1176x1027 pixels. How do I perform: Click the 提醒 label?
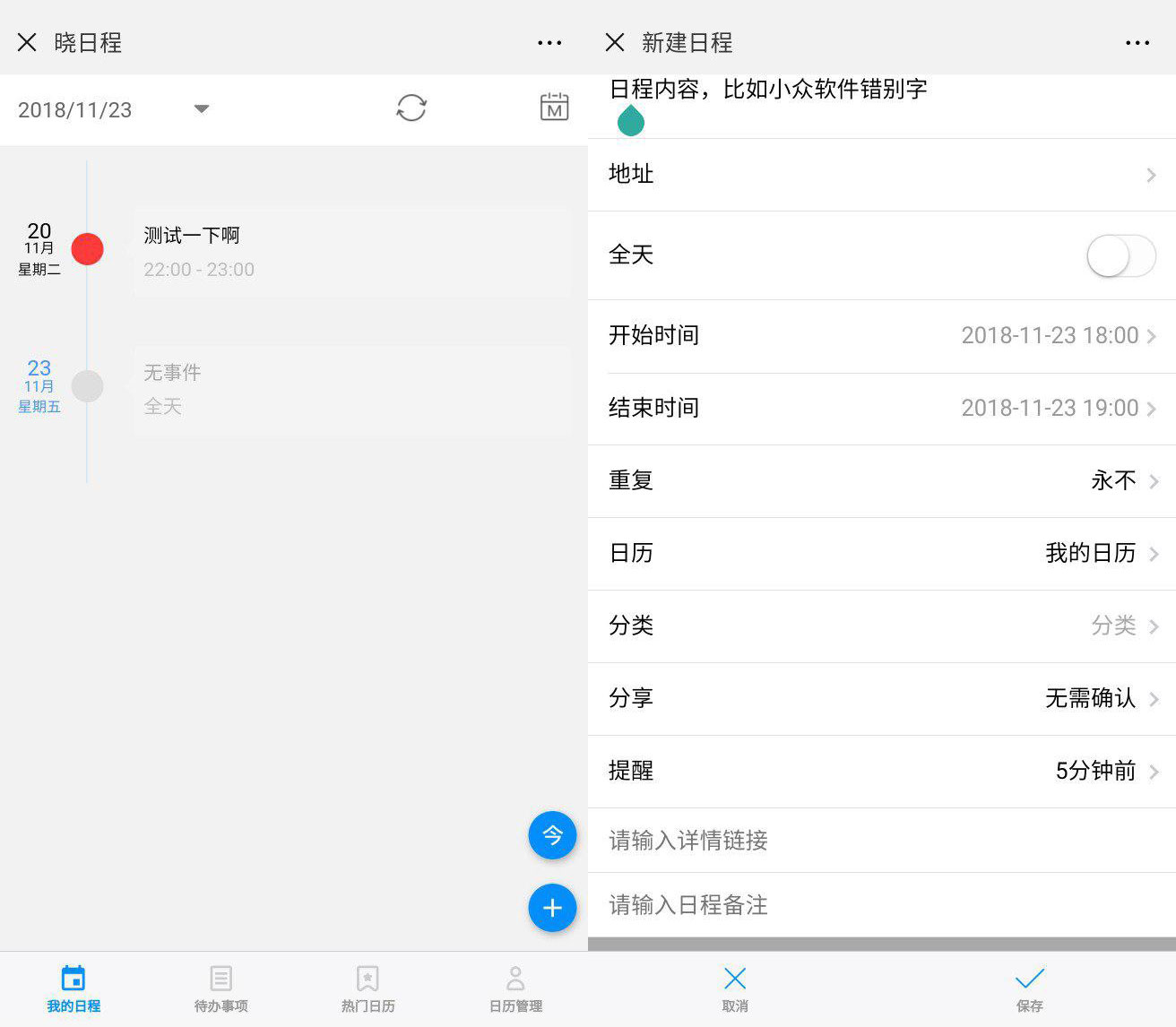tap(631, 771)
